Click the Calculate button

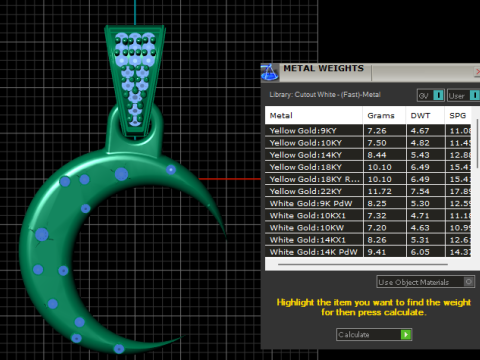coord(374,334)
